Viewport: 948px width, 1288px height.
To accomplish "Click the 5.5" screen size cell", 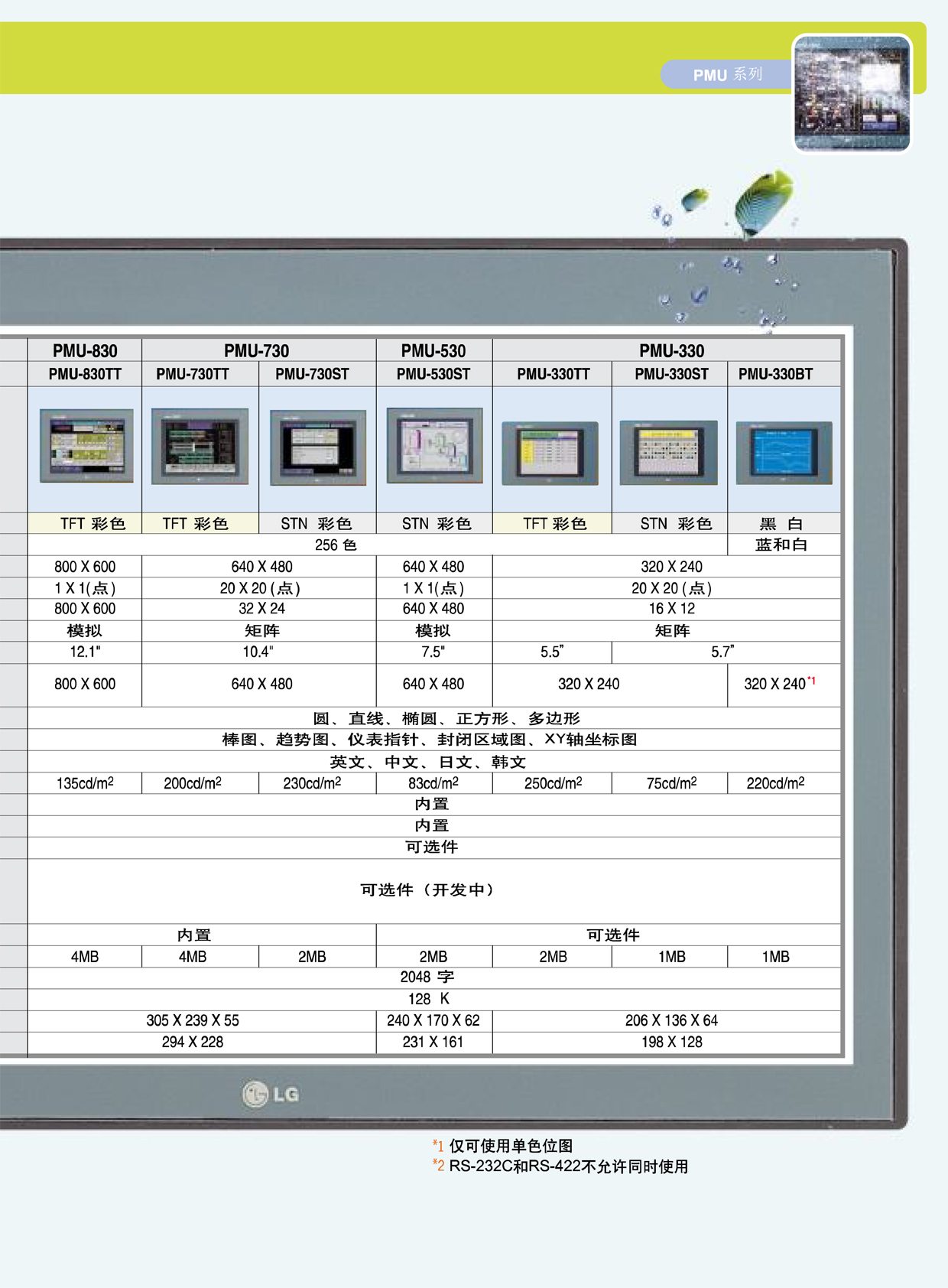I will (552, 652).
